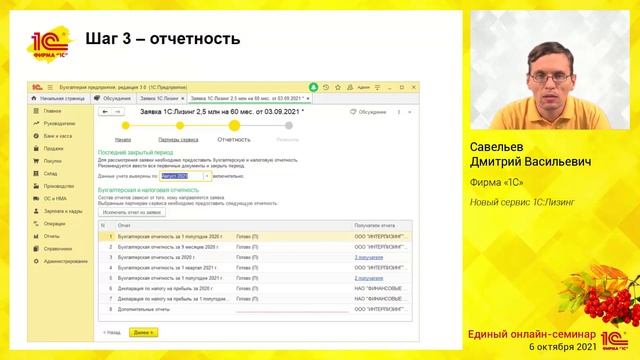Click the Банк и касса icon
640x360 pixels.
pyautogui.click(x=36, y=136)
